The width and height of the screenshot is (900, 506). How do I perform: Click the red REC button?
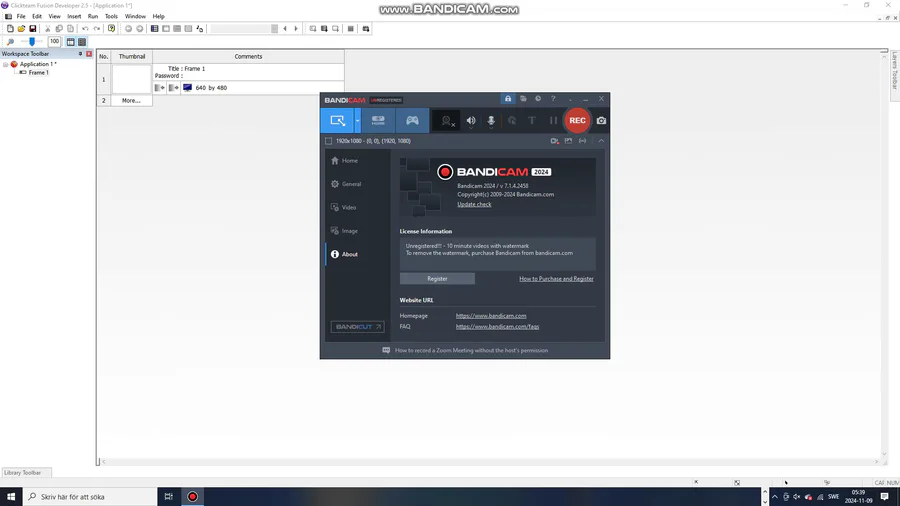(x=577, y=120)
